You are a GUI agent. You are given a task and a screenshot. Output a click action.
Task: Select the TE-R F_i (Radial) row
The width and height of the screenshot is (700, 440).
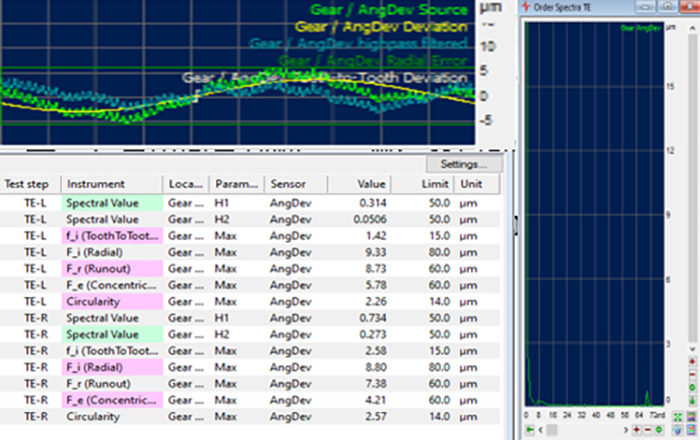(x=250, y=367)
